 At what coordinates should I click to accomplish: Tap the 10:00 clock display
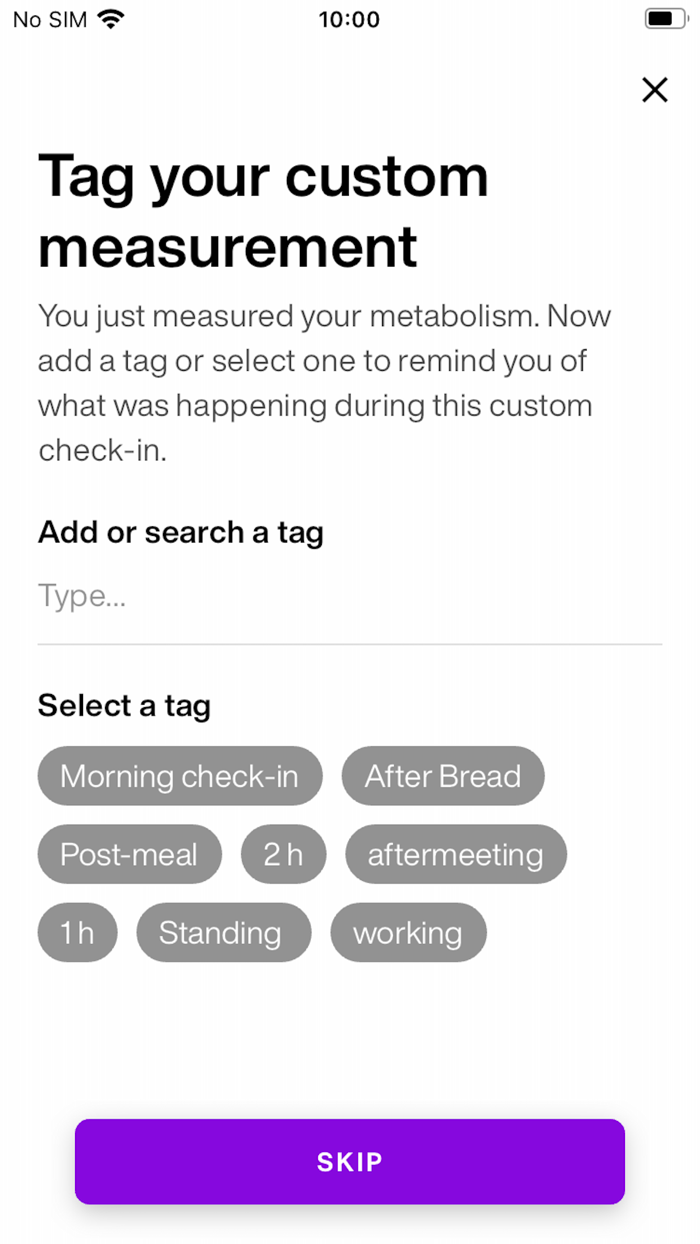(x=349, y=19)
